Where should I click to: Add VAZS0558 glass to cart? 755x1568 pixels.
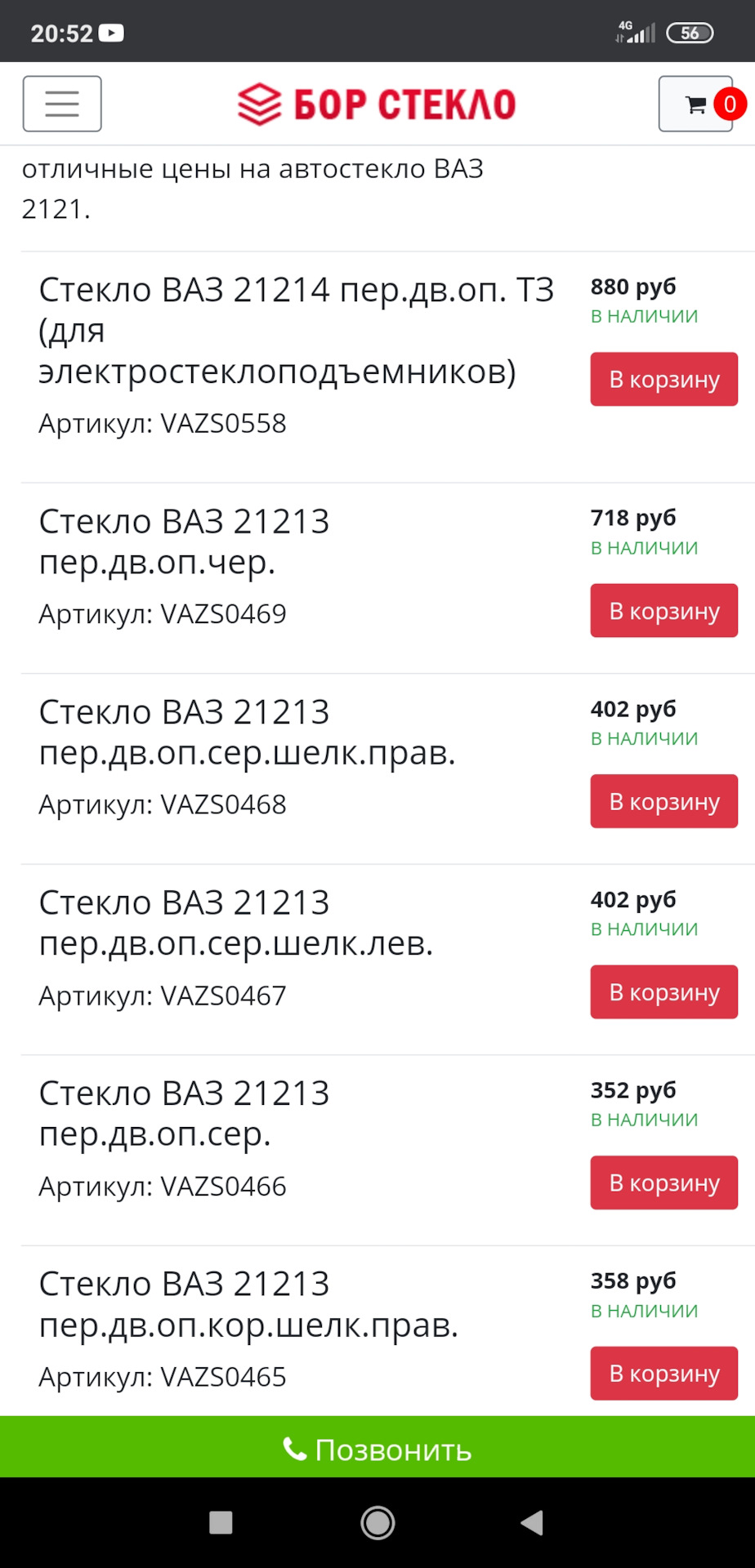tap(663, 379)
